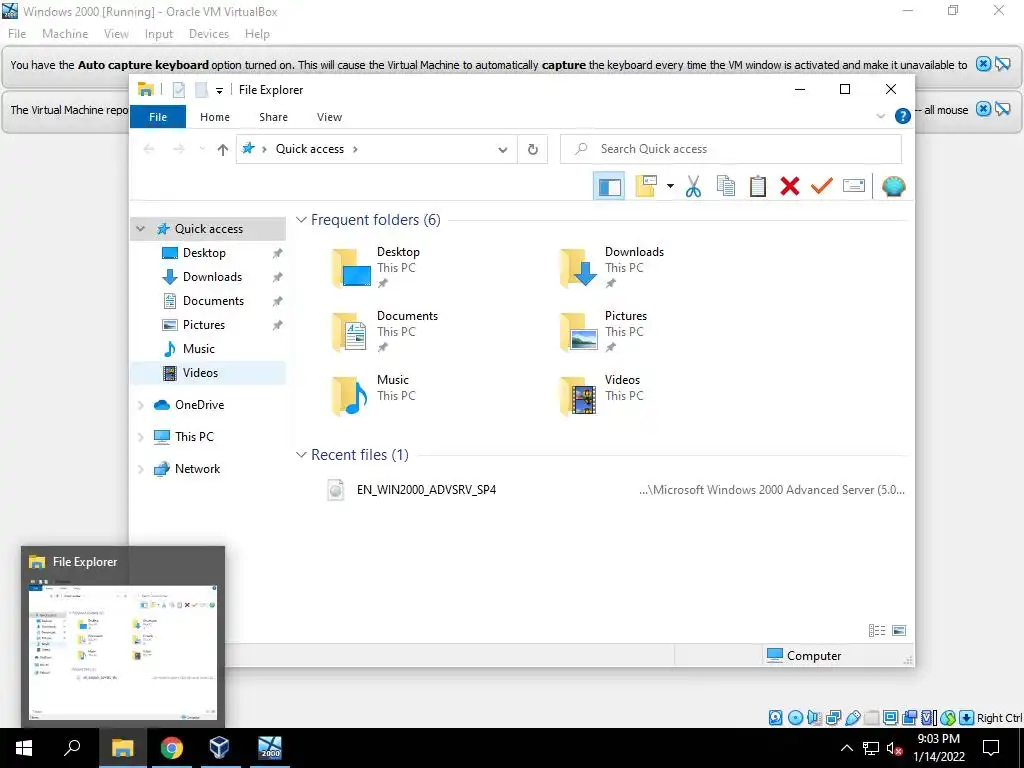Select the Downloads folder icon in Frequent folders
Viewport: 1024px width, 768px height.
(579, 268)
